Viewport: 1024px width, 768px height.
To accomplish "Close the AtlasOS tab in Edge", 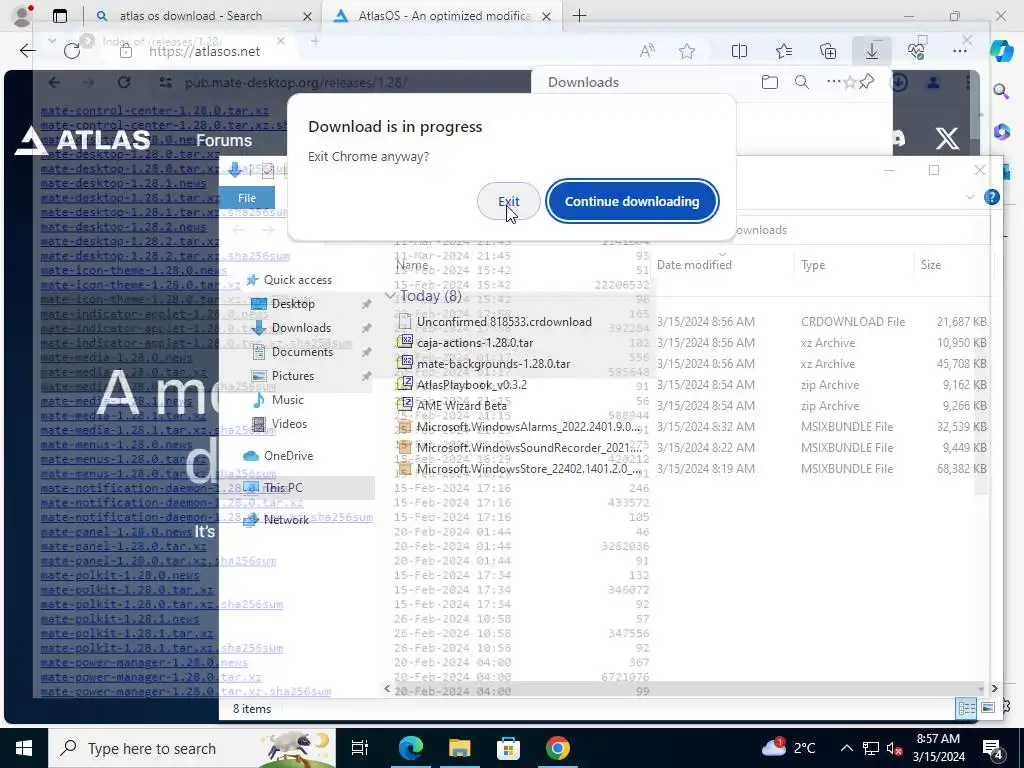I will point(546,16).
